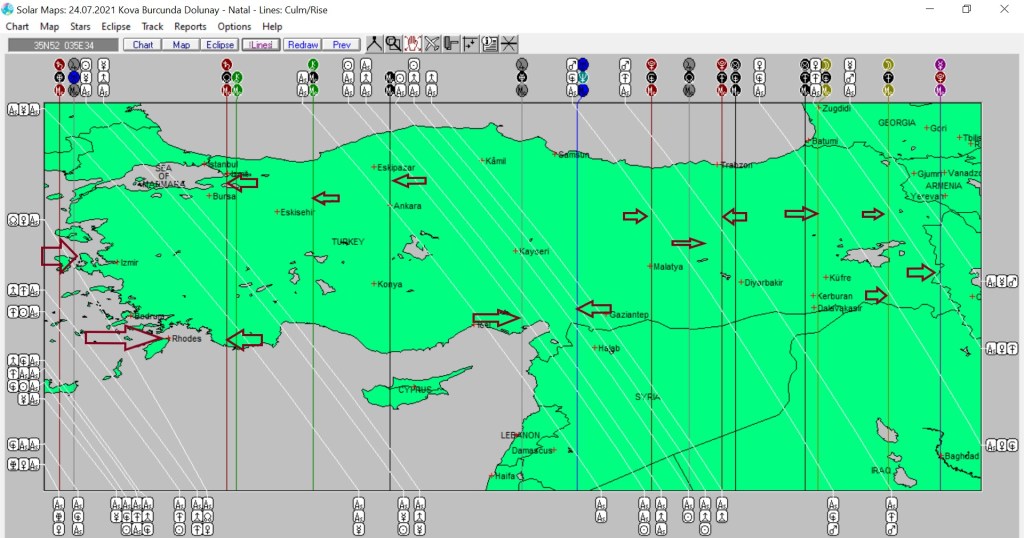Click the crossed lines icon beside the hand
The image size is (1024, 538).
coord(432,44)
